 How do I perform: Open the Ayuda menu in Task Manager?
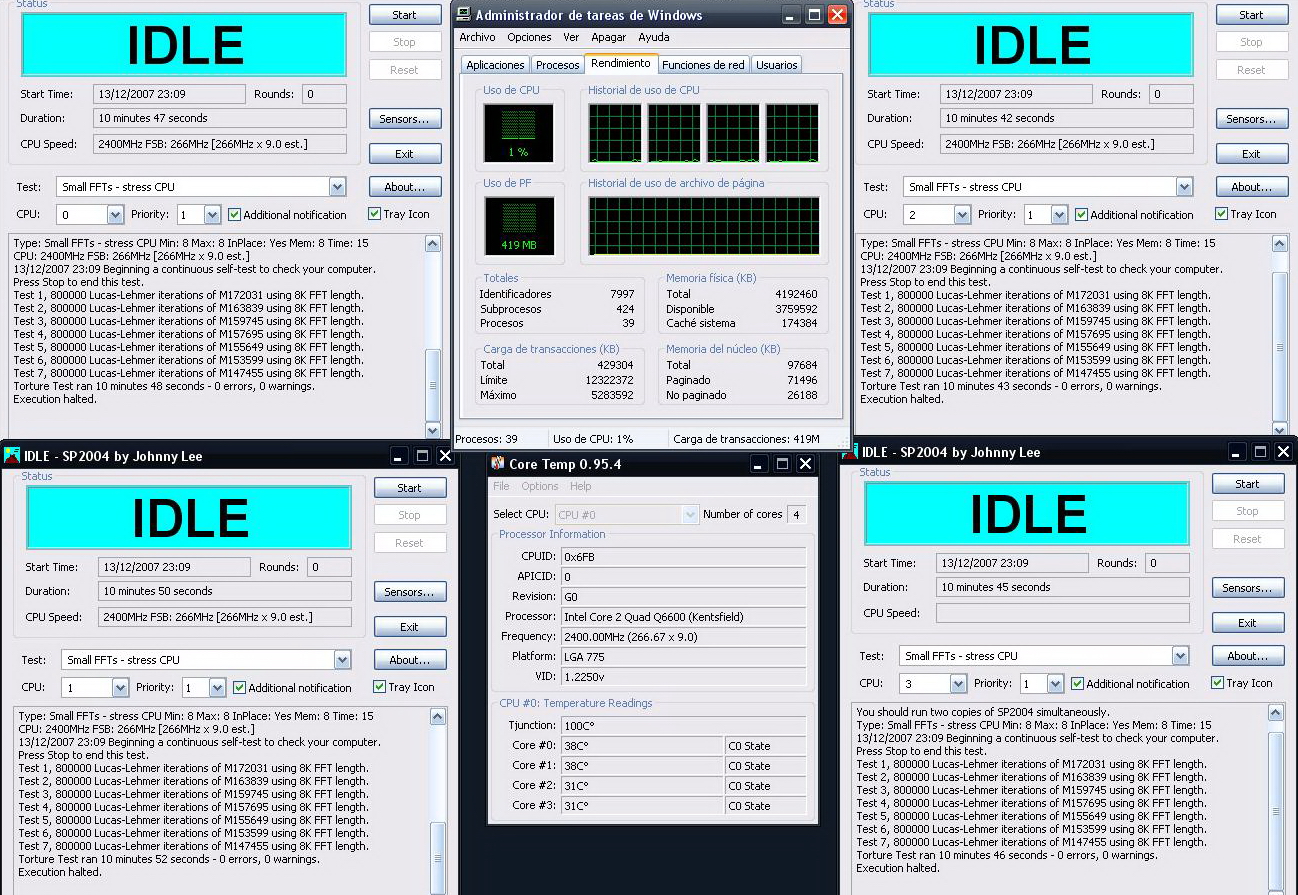[654, 37]
